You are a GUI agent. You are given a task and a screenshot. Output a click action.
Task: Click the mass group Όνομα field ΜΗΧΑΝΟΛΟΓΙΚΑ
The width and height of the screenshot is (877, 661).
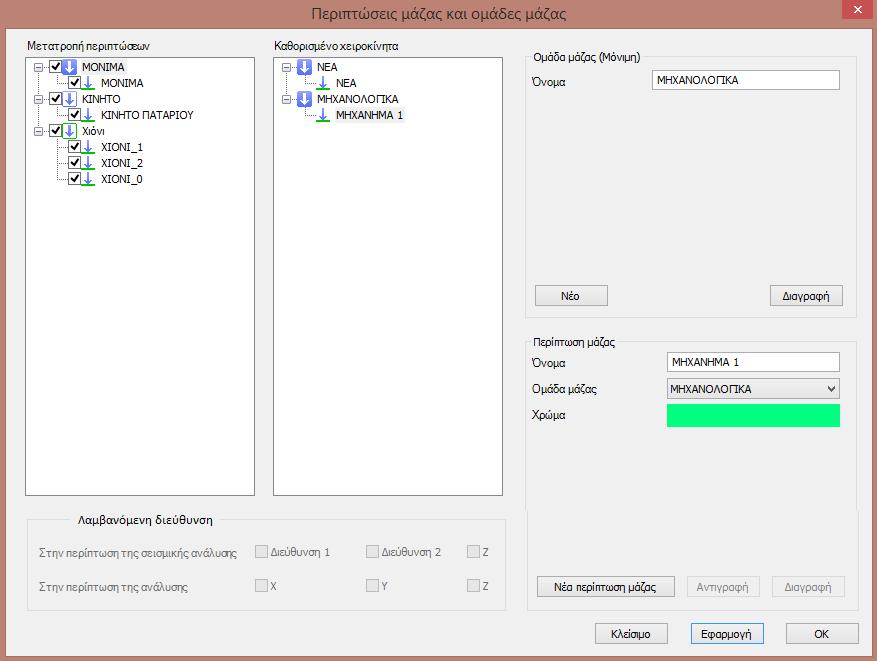[746, 80]
